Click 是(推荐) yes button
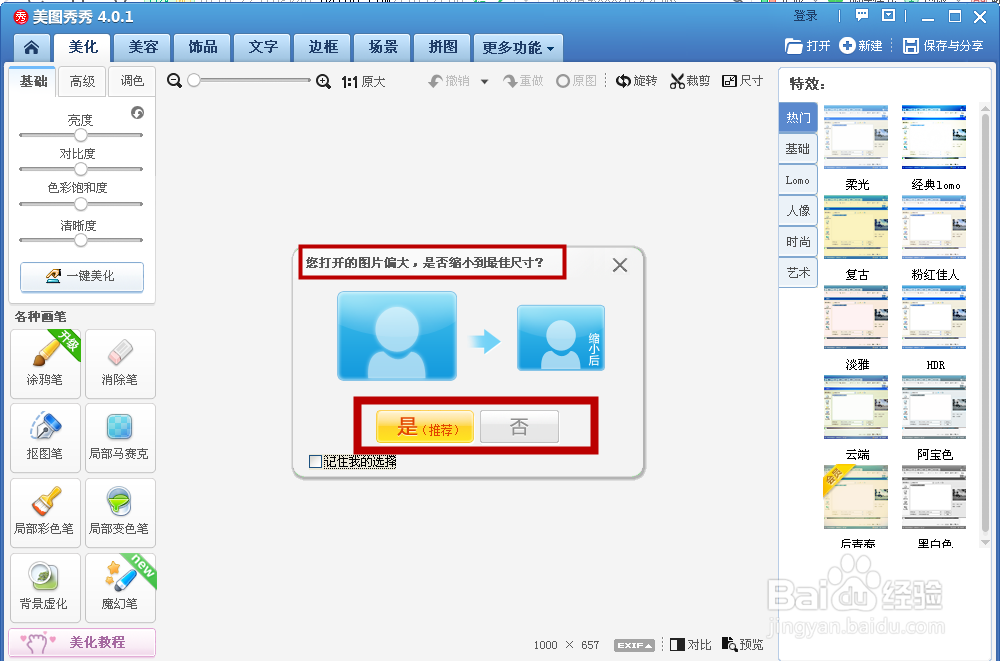This screenshot has width=1000, height=661. pyautogui.click(x=425, y=426)
